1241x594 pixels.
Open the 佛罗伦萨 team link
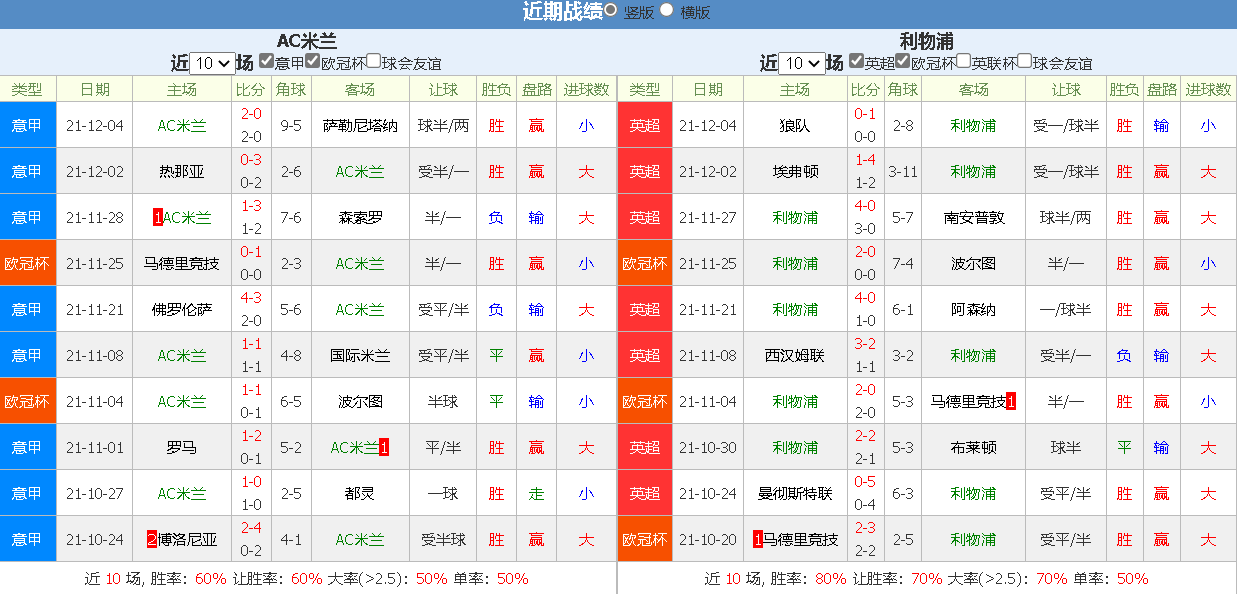182,309
